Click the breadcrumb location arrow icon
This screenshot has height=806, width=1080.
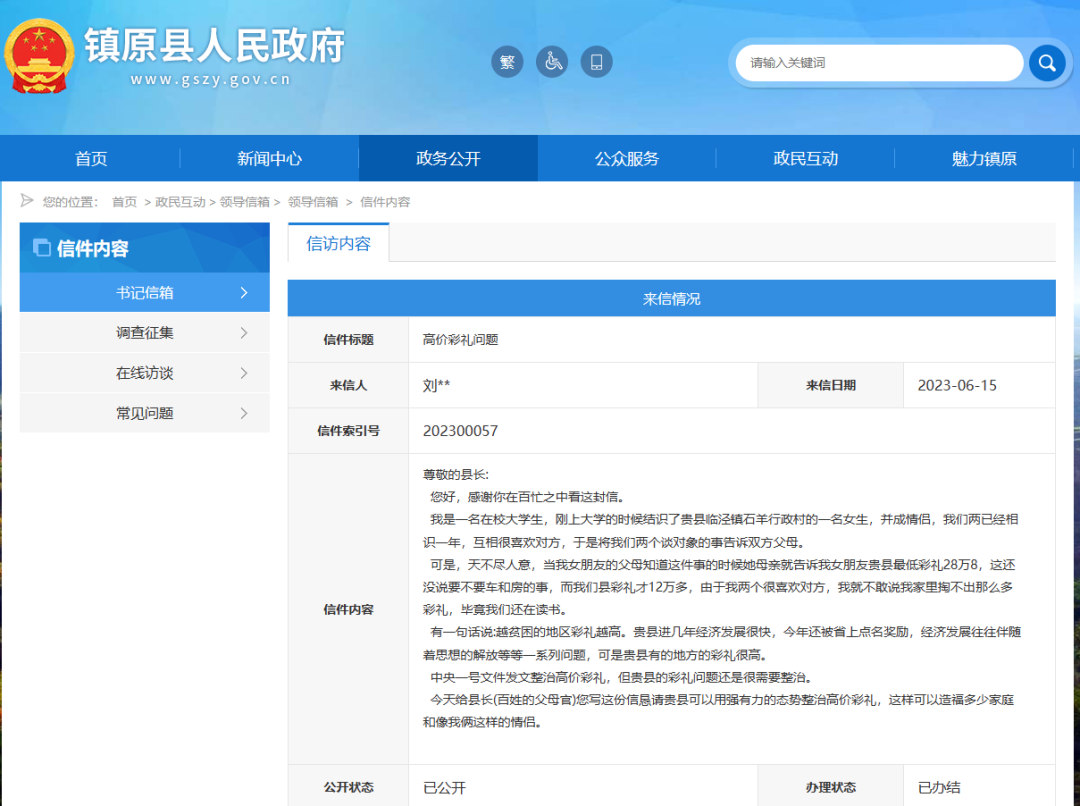pos(25,200)
